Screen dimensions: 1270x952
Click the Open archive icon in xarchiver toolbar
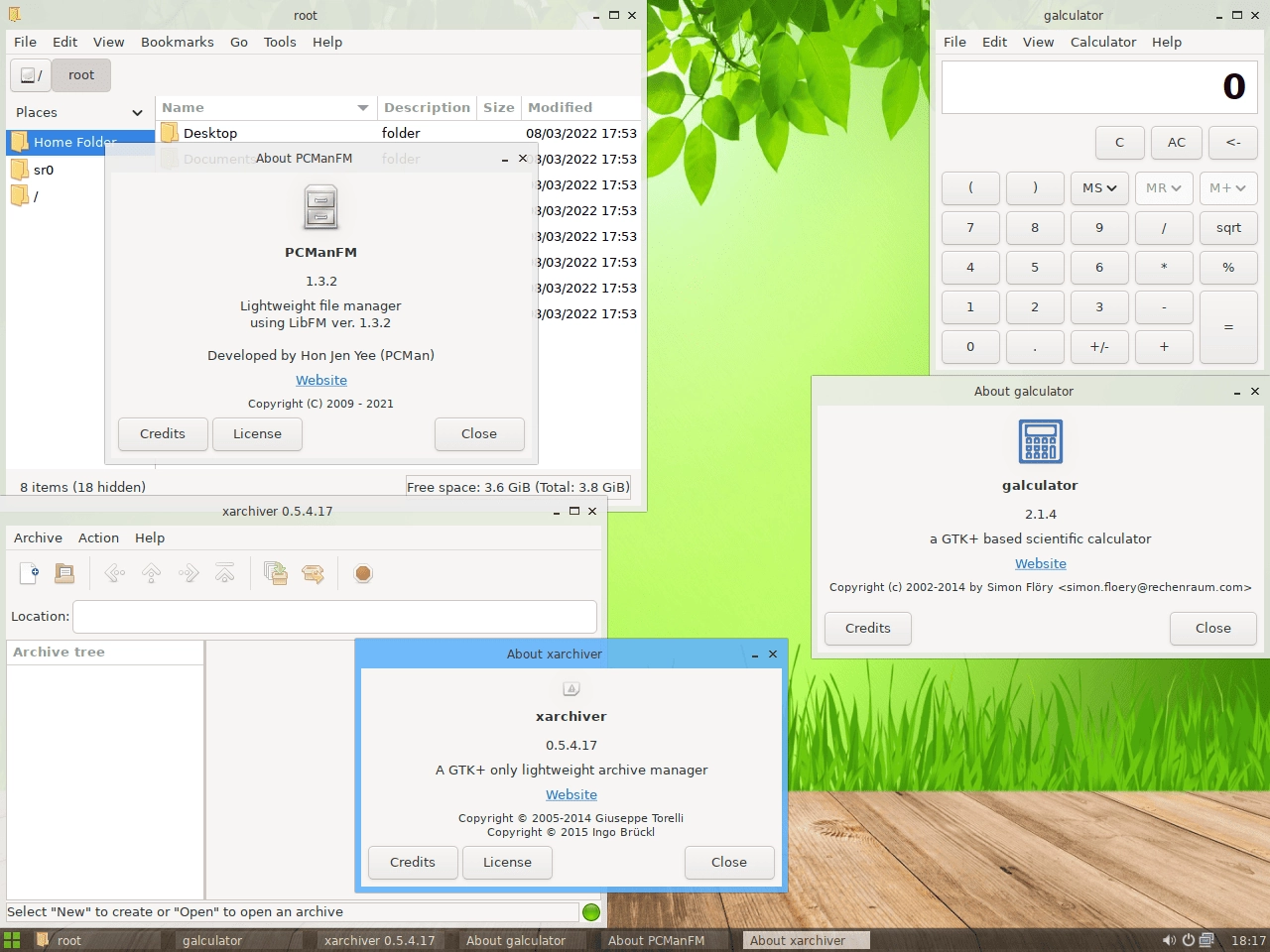[x=64, y=573]
